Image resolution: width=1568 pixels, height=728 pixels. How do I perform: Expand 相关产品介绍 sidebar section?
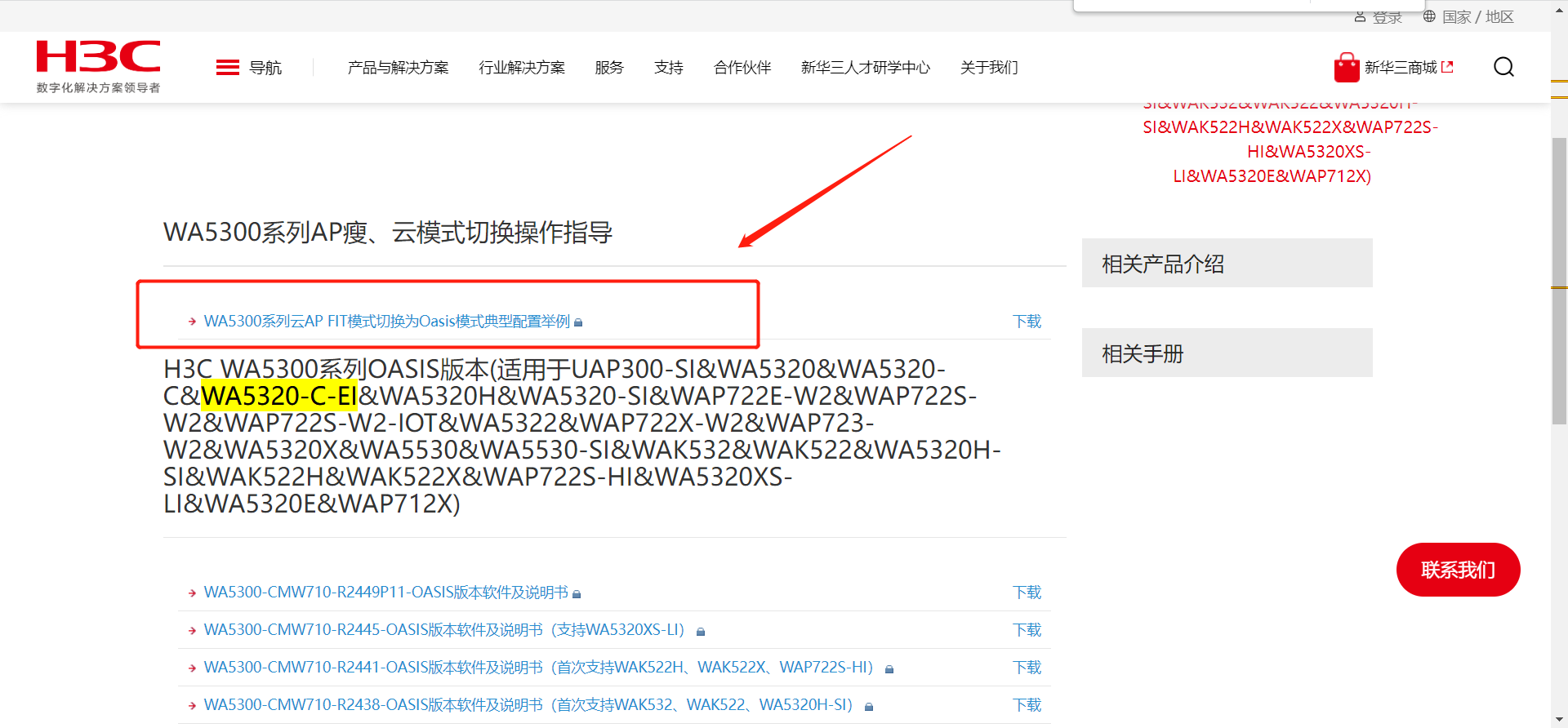pos(1227,263)
